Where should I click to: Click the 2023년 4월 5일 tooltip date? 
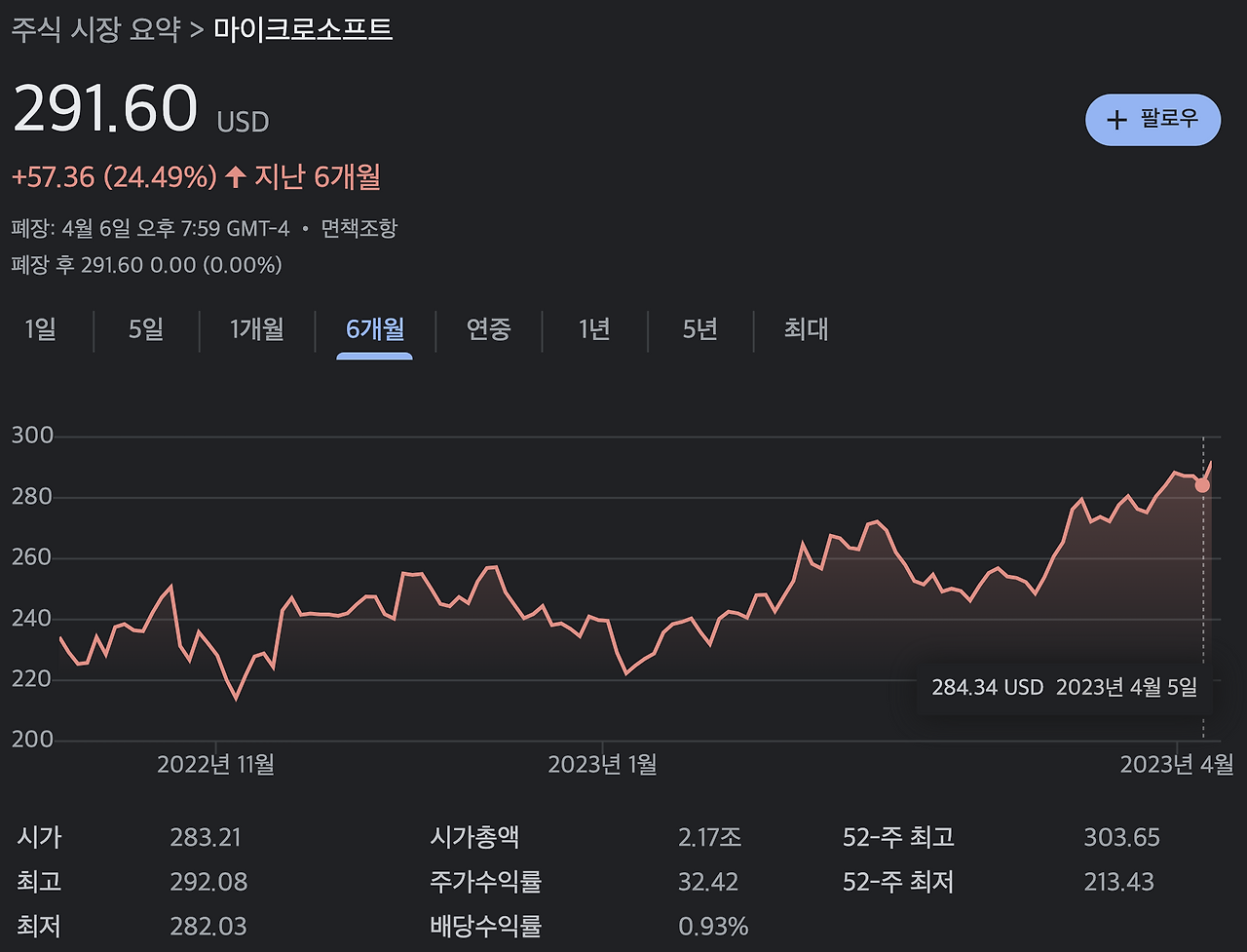tap(1126, 687)
